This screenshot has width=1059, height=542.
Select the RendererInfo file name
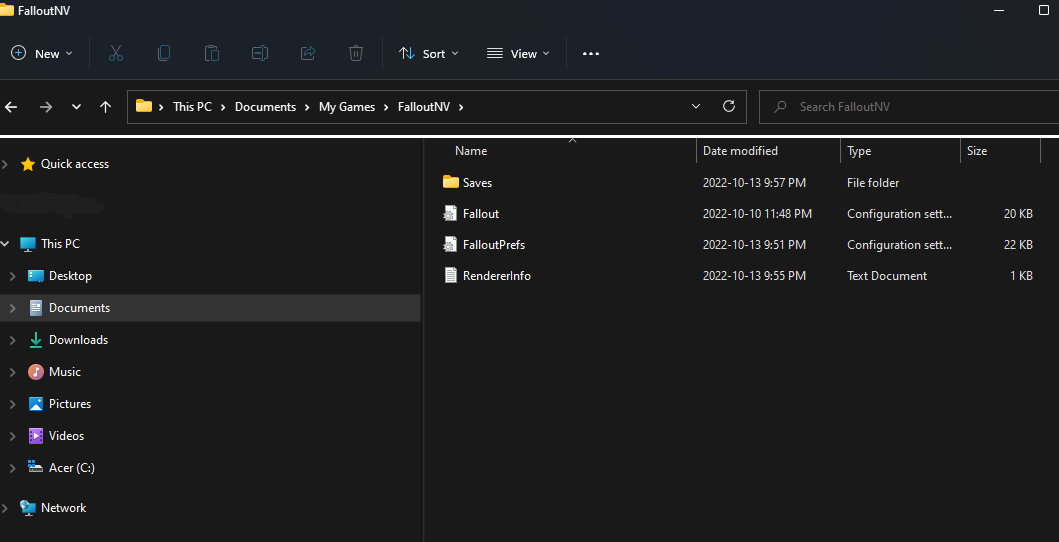click(x=496, y=275)
